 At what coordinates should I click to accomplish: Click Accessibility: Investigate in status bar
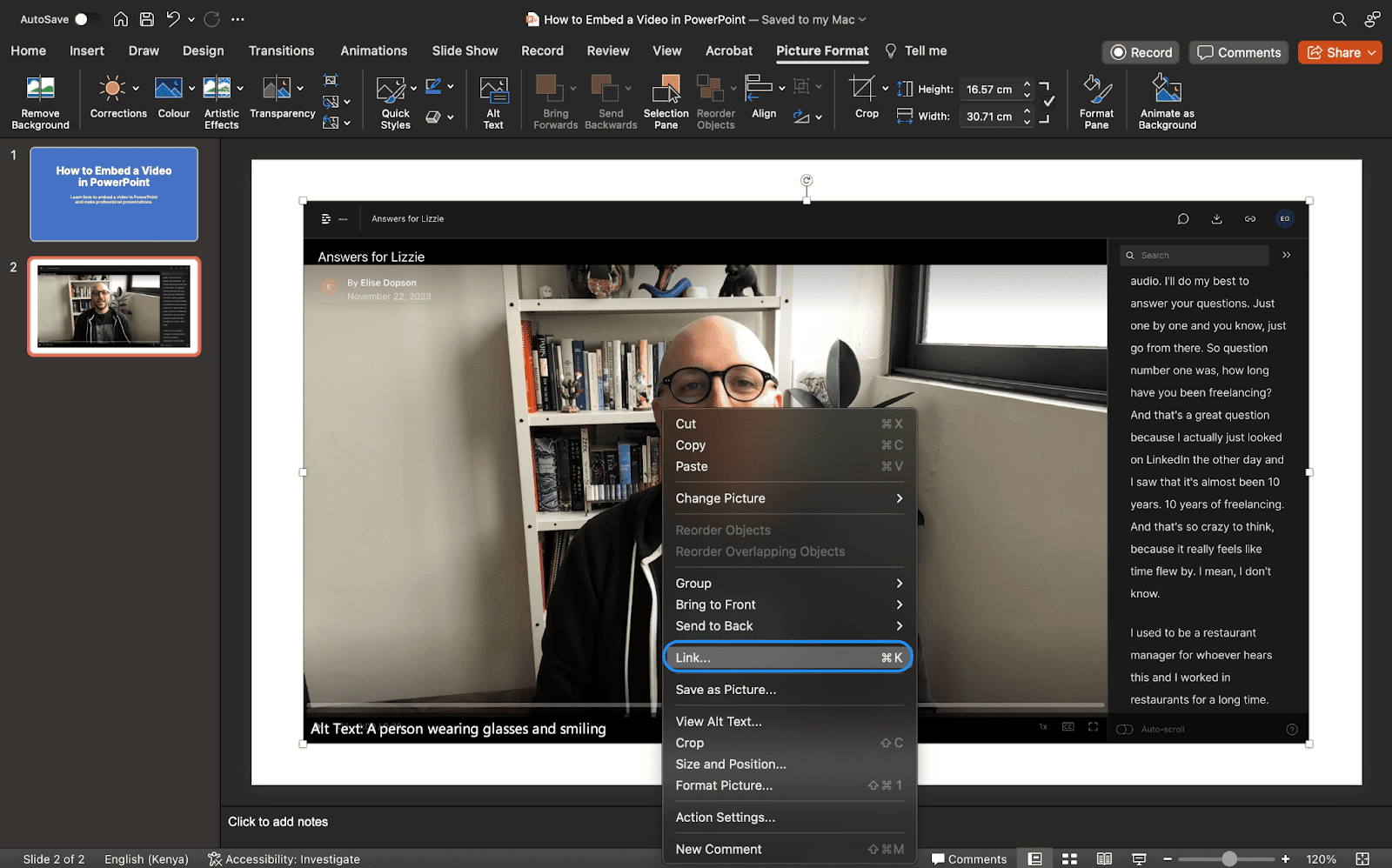(284, 859)
